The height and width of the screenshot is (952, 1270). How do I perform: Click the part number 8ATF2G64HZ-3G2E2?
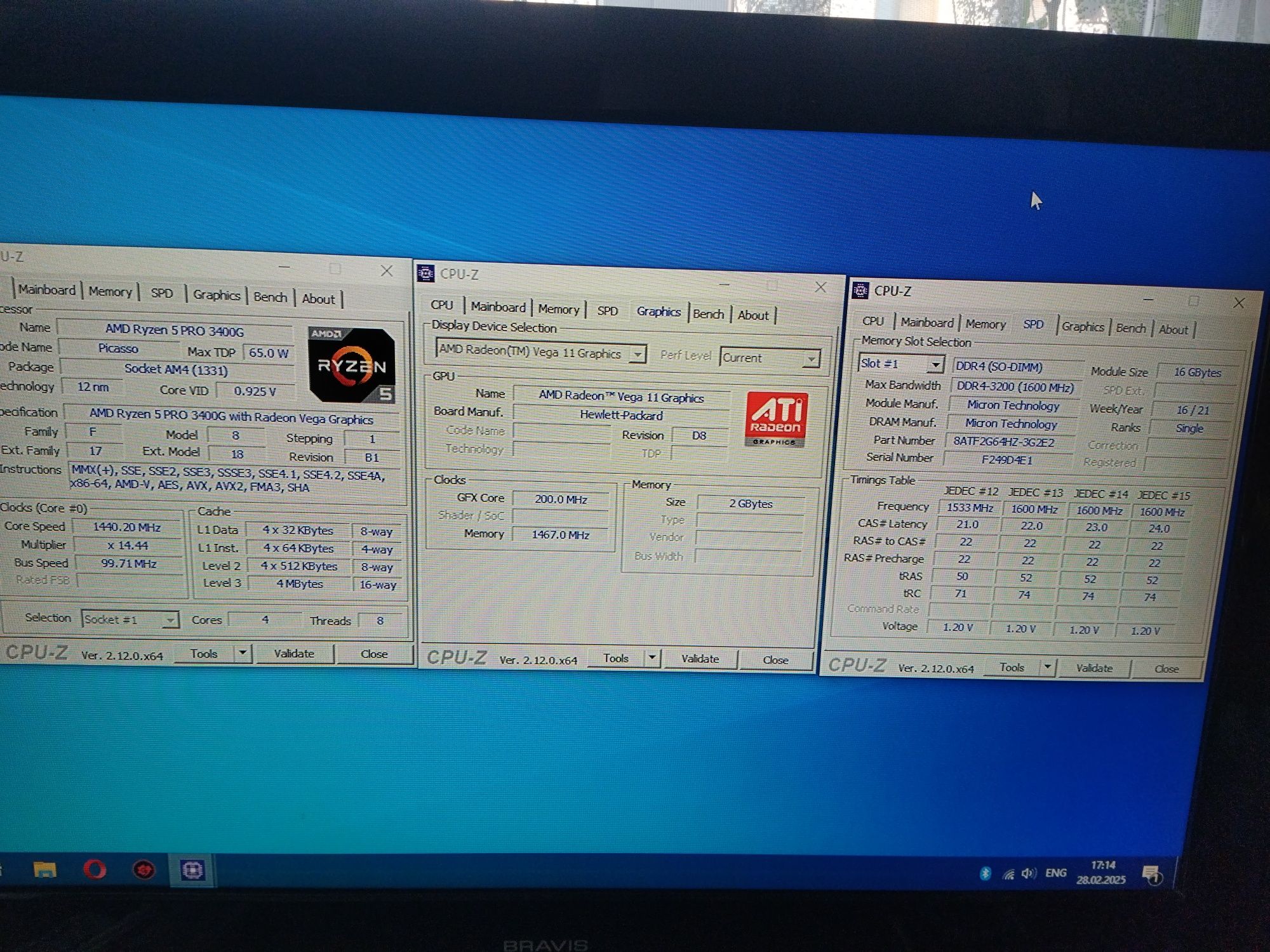pos(1004,442)
